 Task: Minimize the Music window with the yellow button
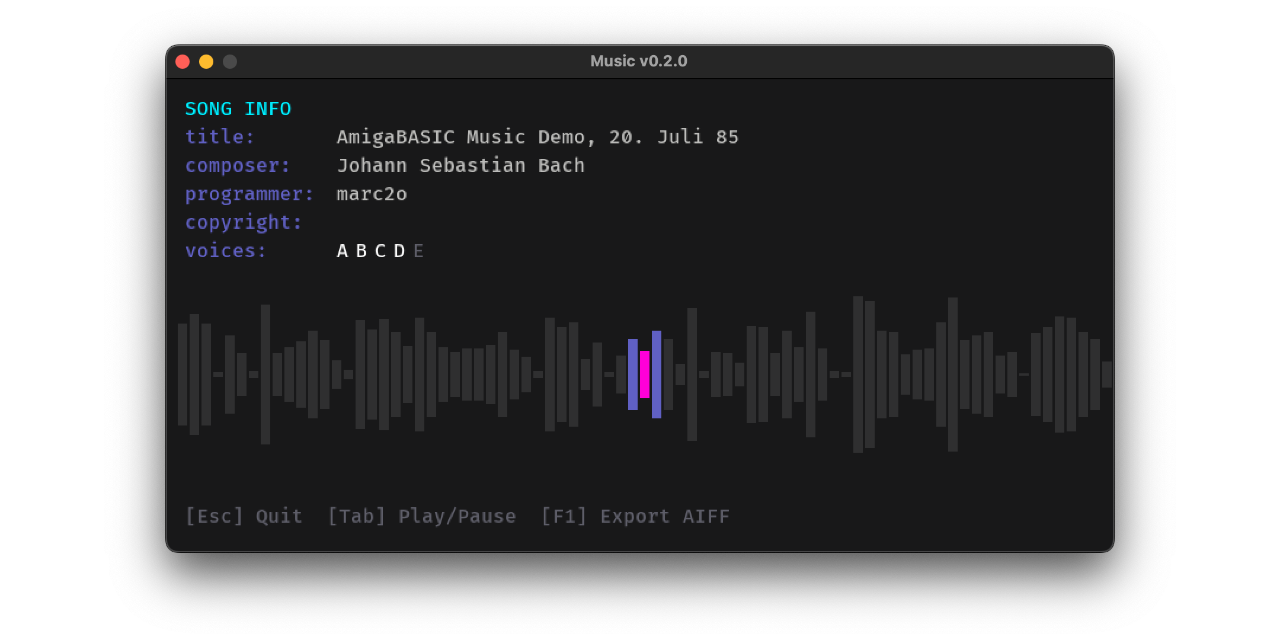coord(206,62)
